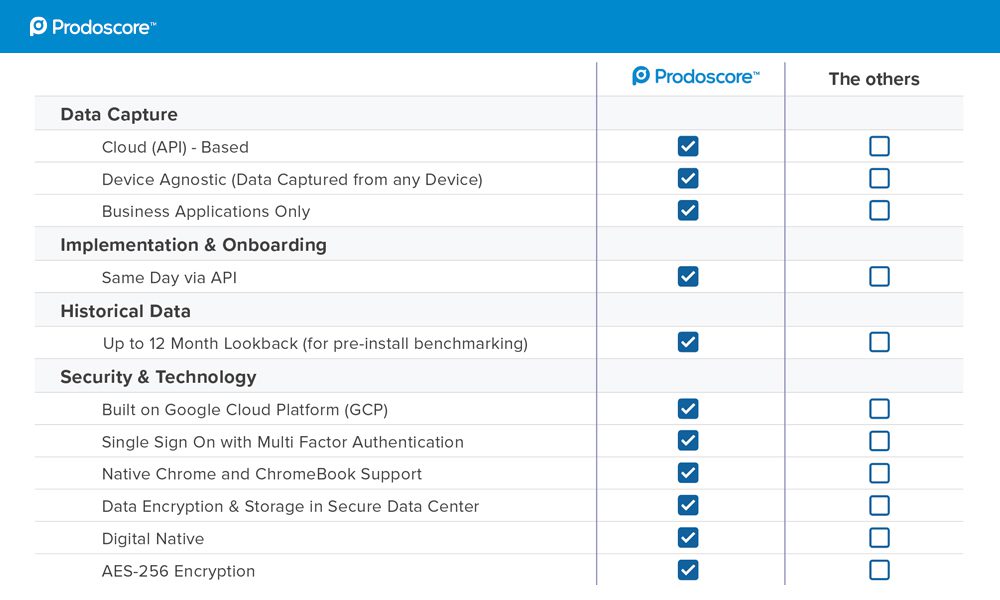The image size is (1000, 600).
Task: Tick The others checkbox for Data Encryption & Storage
Action: coord(879,506)
